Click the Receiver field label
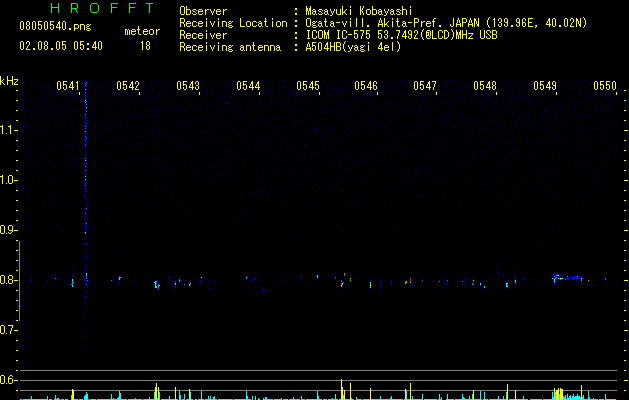The width and height of the screenshot is (629, 400). (203, 35)
